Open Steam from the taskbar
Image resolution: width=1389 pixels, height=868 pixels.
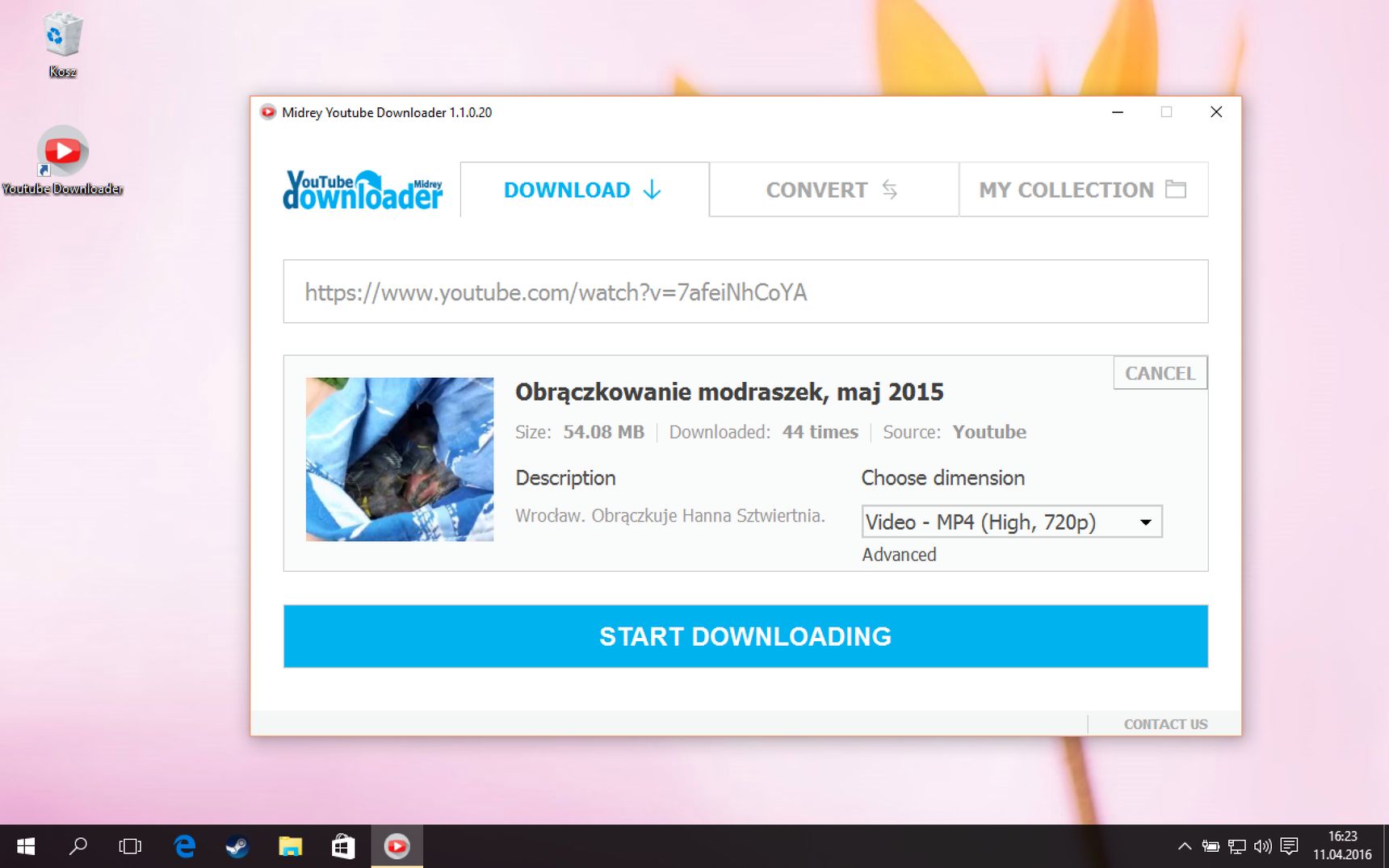point(237,846)
